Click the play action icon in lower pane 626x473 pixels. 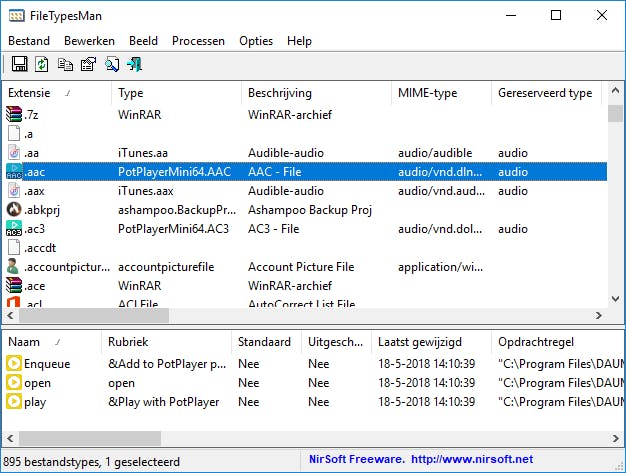click(x=14, y=402)
